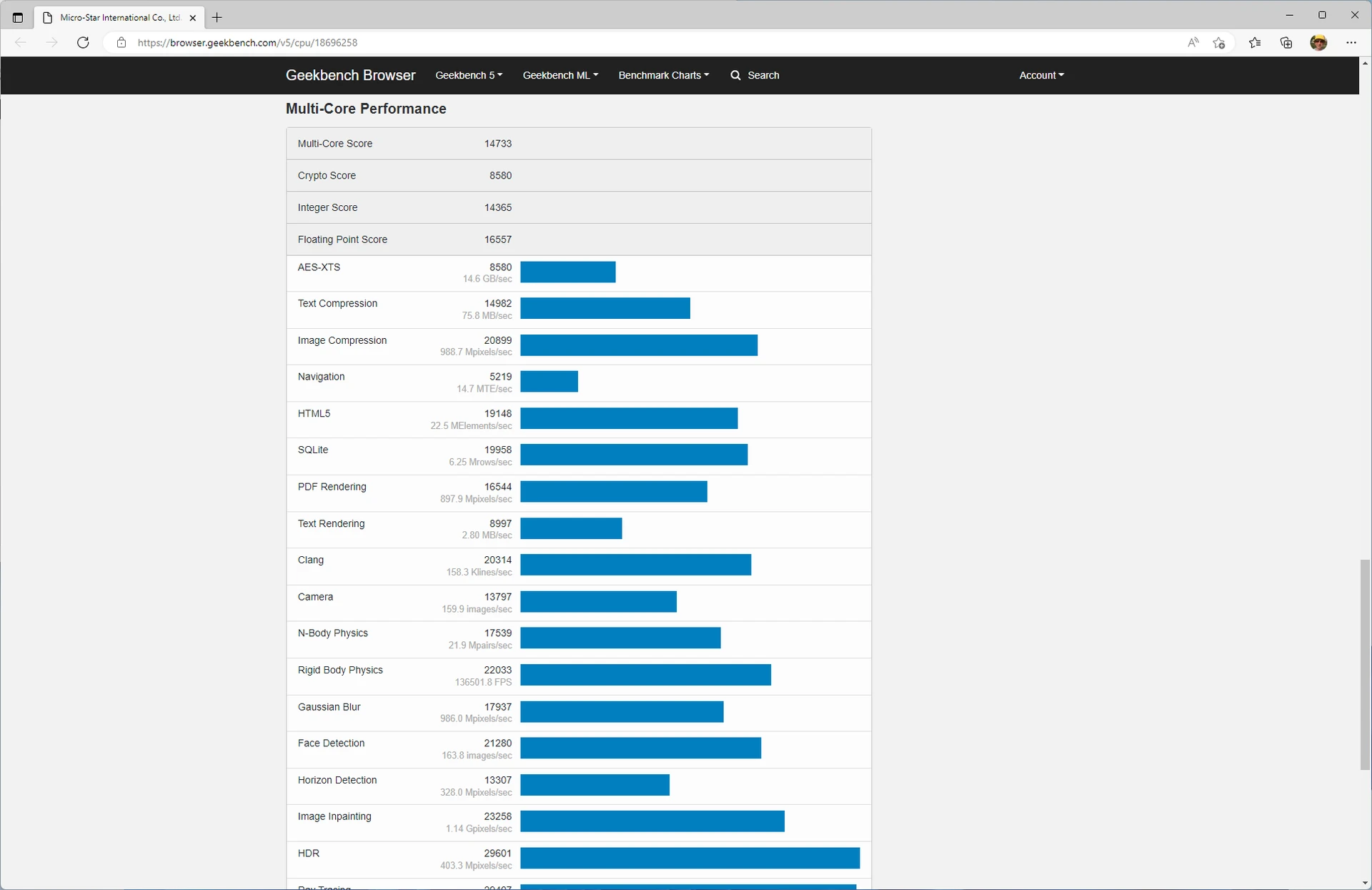The width and height of the screenshot is (1372, 890).
Task: Close the Micro-Star International tab
Action: point(193,18)
